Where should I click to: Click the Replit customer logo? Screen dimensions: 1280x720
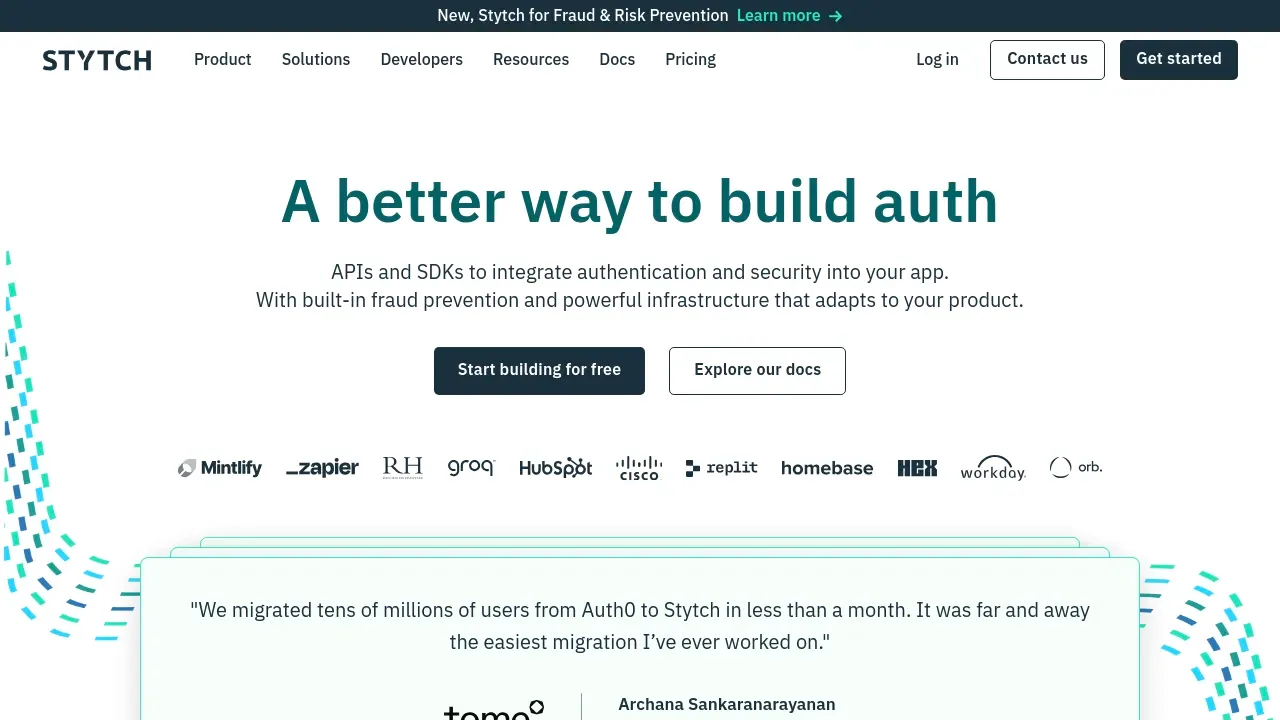722,468
